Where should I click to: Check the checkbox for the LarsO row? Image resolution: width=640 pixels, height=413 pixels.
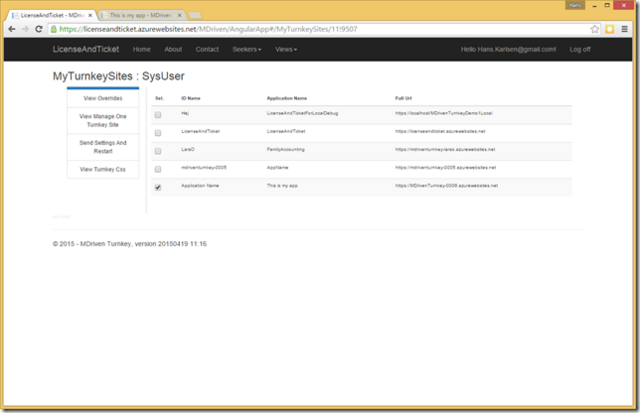point(158,151)
